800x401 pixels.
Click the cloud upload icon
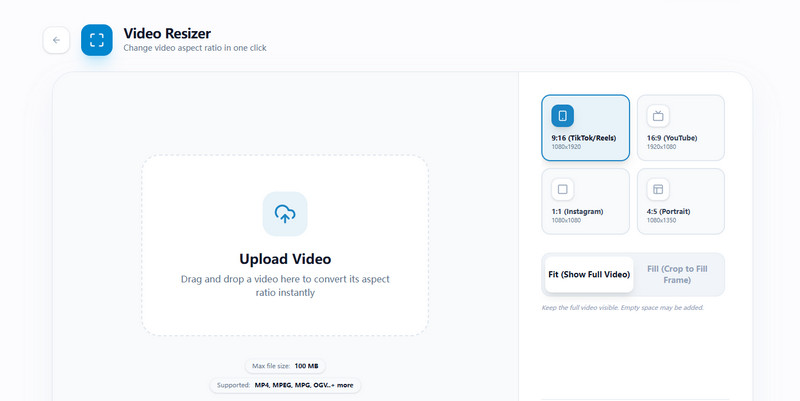coord(285,214)
